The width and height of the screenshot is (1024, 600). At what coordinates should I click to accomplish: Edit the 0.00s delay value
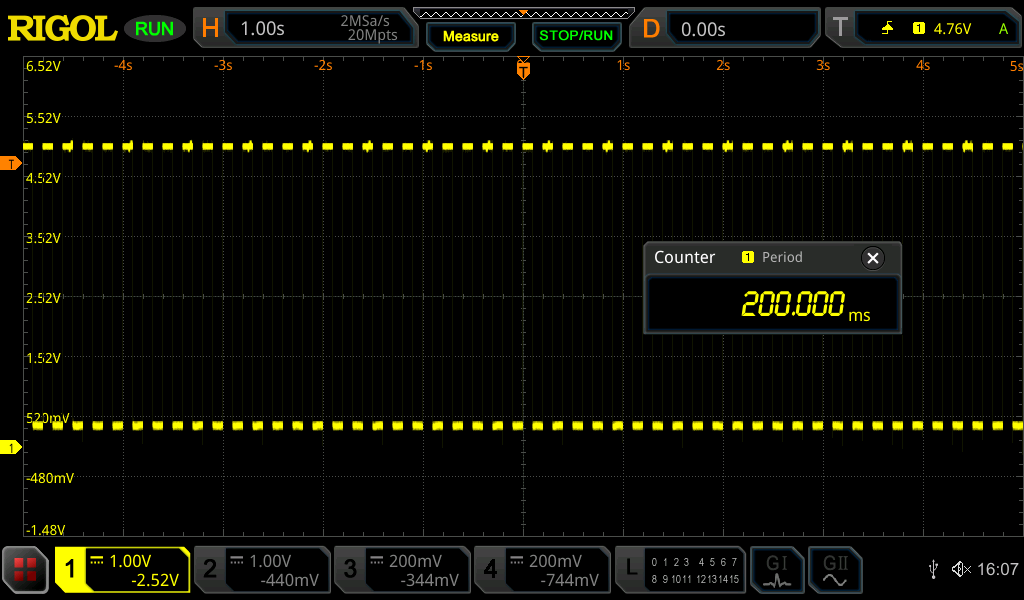(703, 29)
